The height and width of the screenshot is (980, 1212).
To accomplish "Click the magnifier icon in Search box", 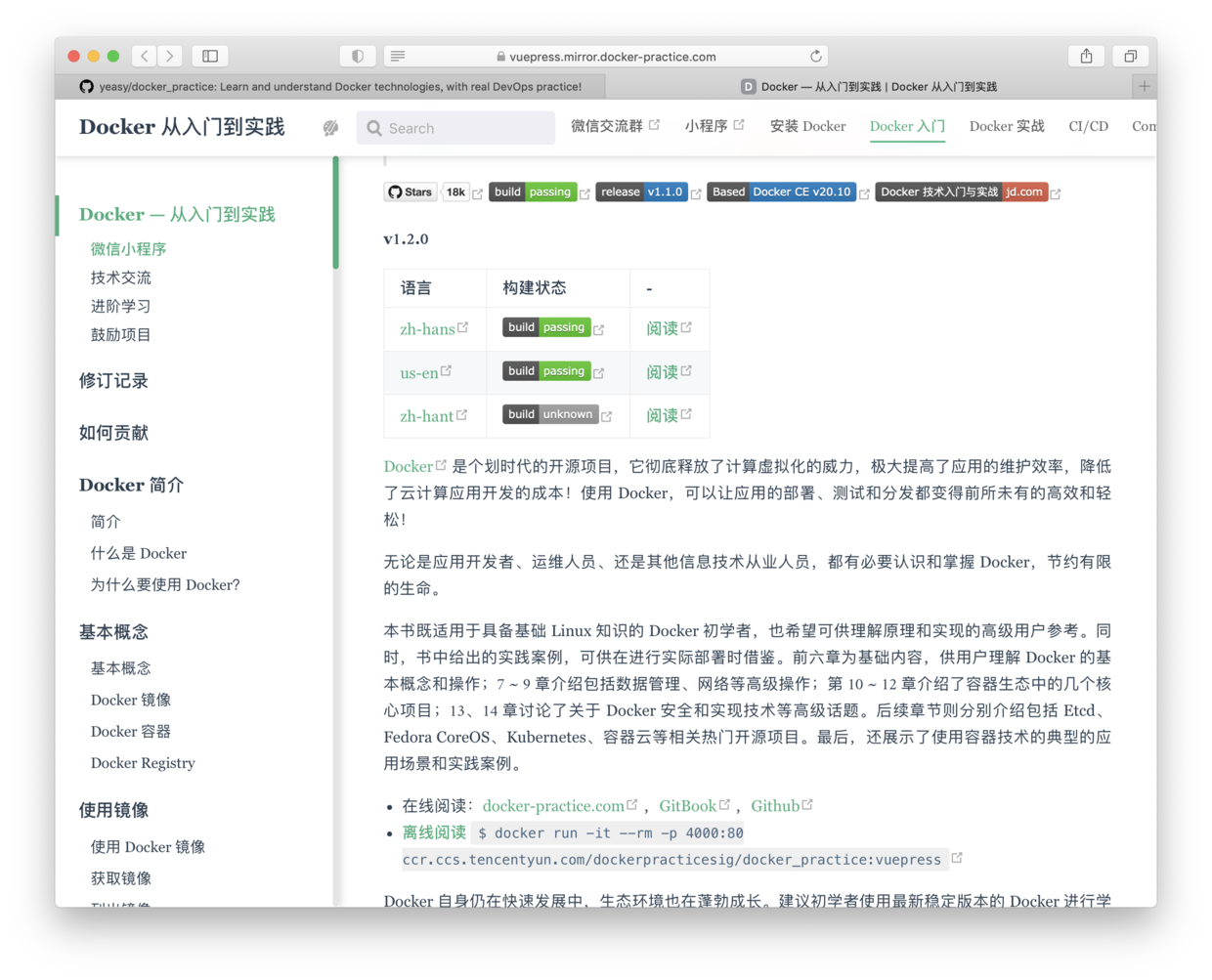I will (374, 128).
